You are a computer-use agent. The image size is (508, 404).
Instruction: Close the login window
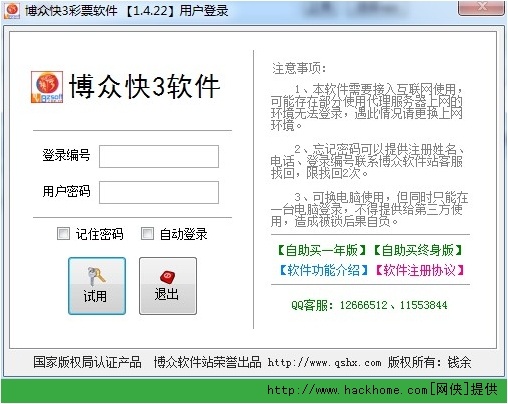481,7
